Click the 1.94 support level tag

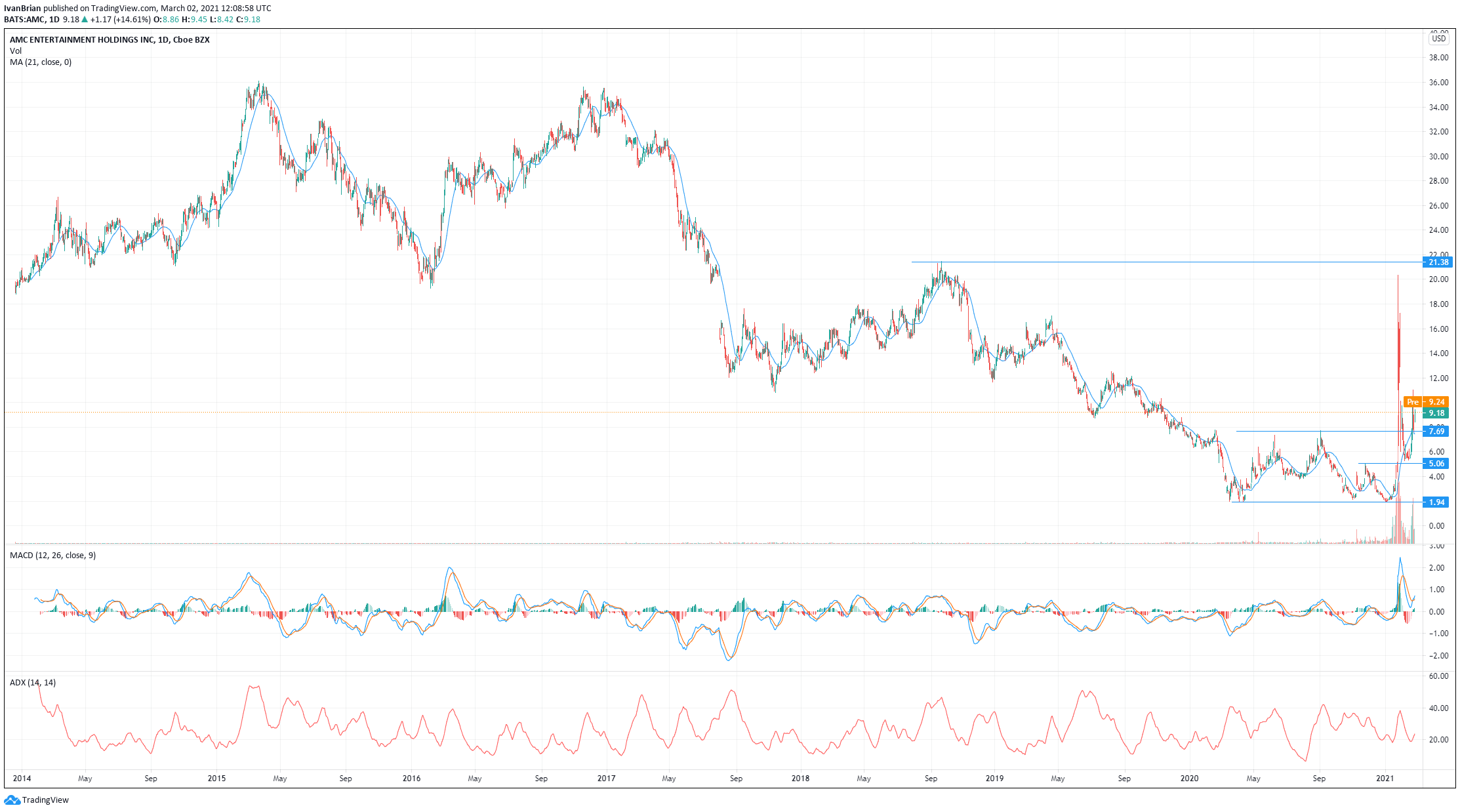1436,502
